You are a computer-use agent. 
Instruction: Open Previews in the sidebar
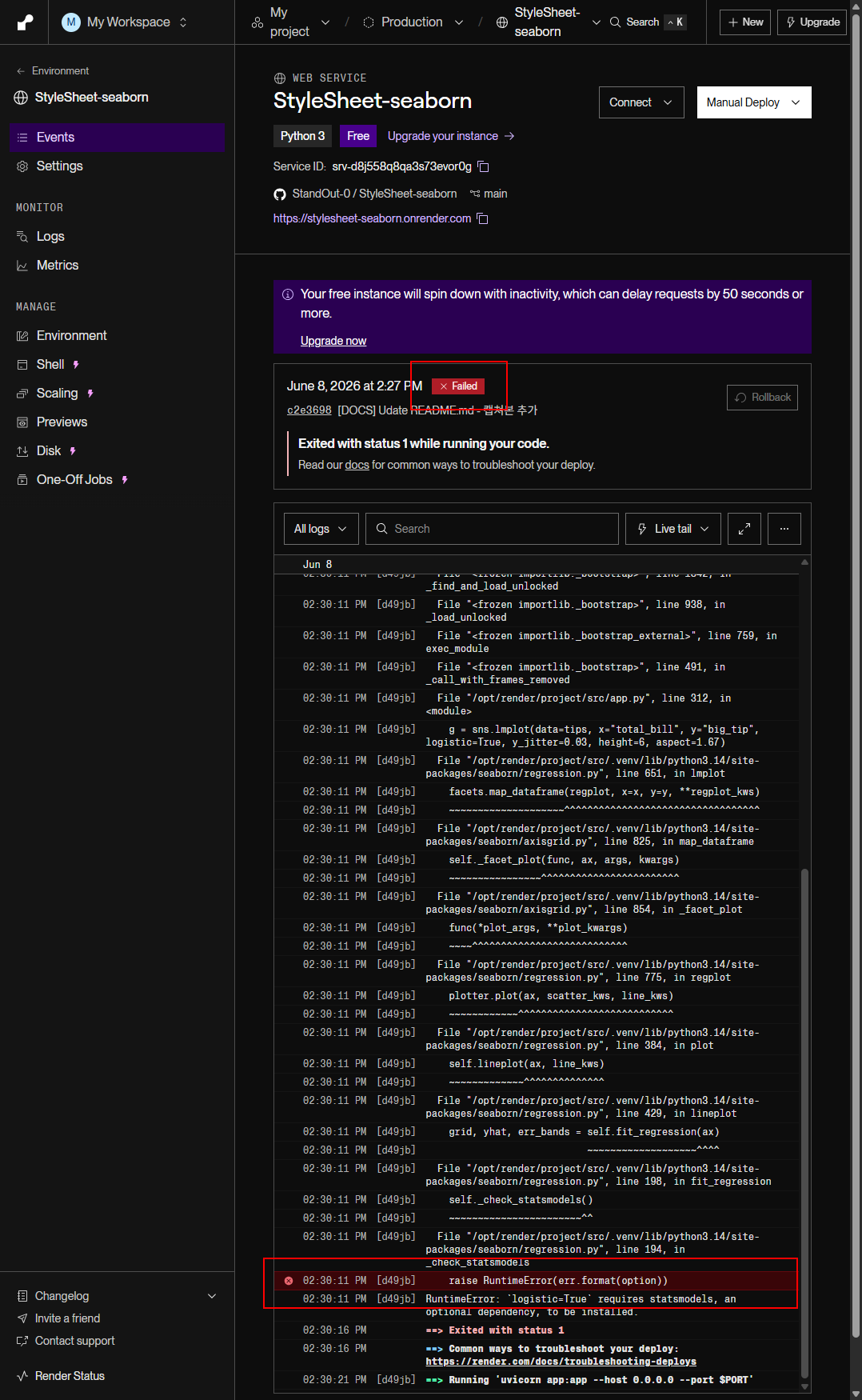click(117, 422)
